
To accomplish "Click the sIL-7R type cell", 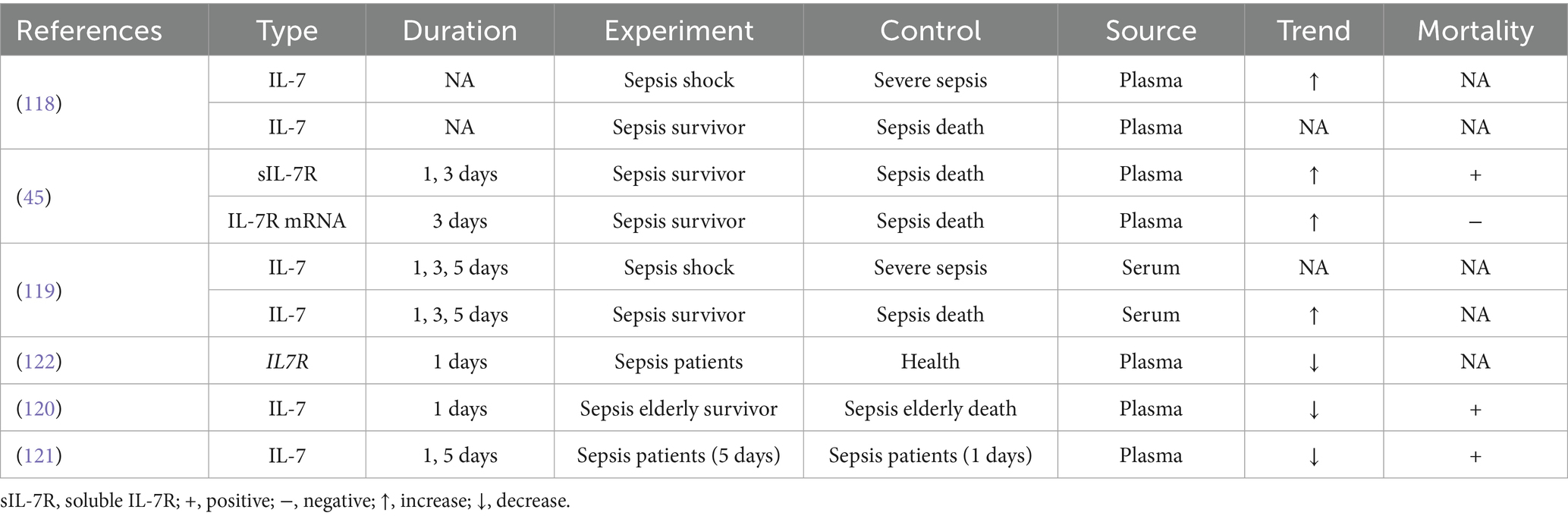I will pyautogui.click(x=287, y=174).
